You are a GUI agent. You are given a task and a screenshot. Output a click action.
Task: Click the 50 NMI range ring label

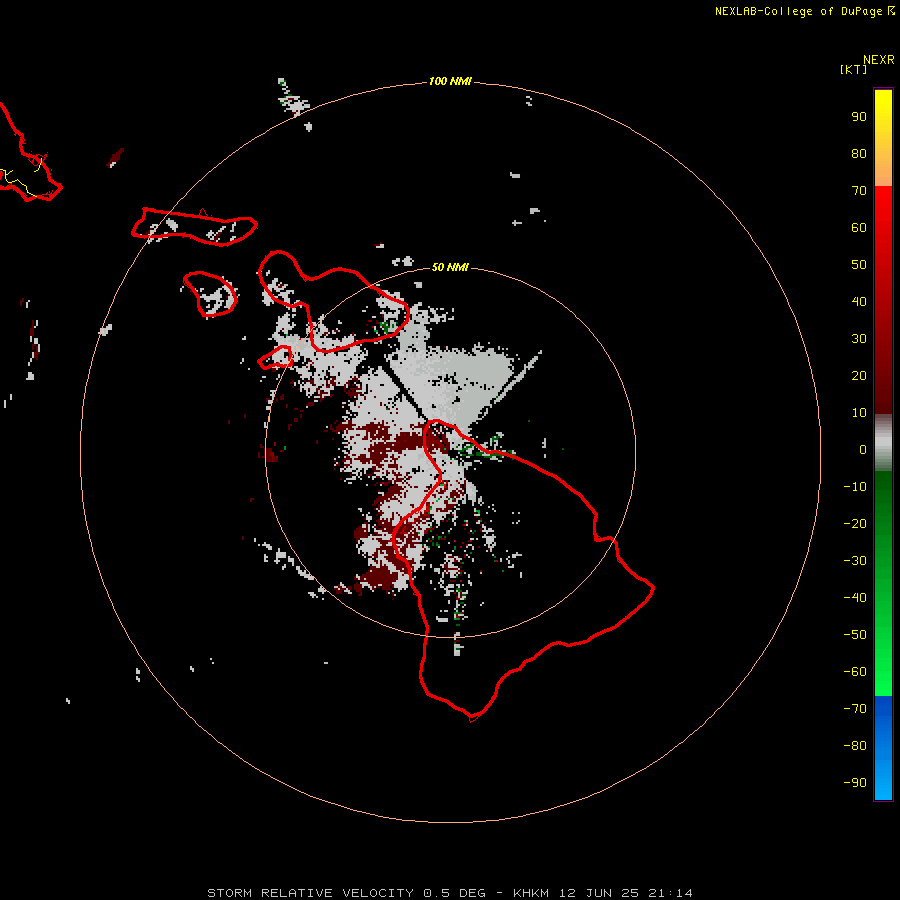coord(450,267)
